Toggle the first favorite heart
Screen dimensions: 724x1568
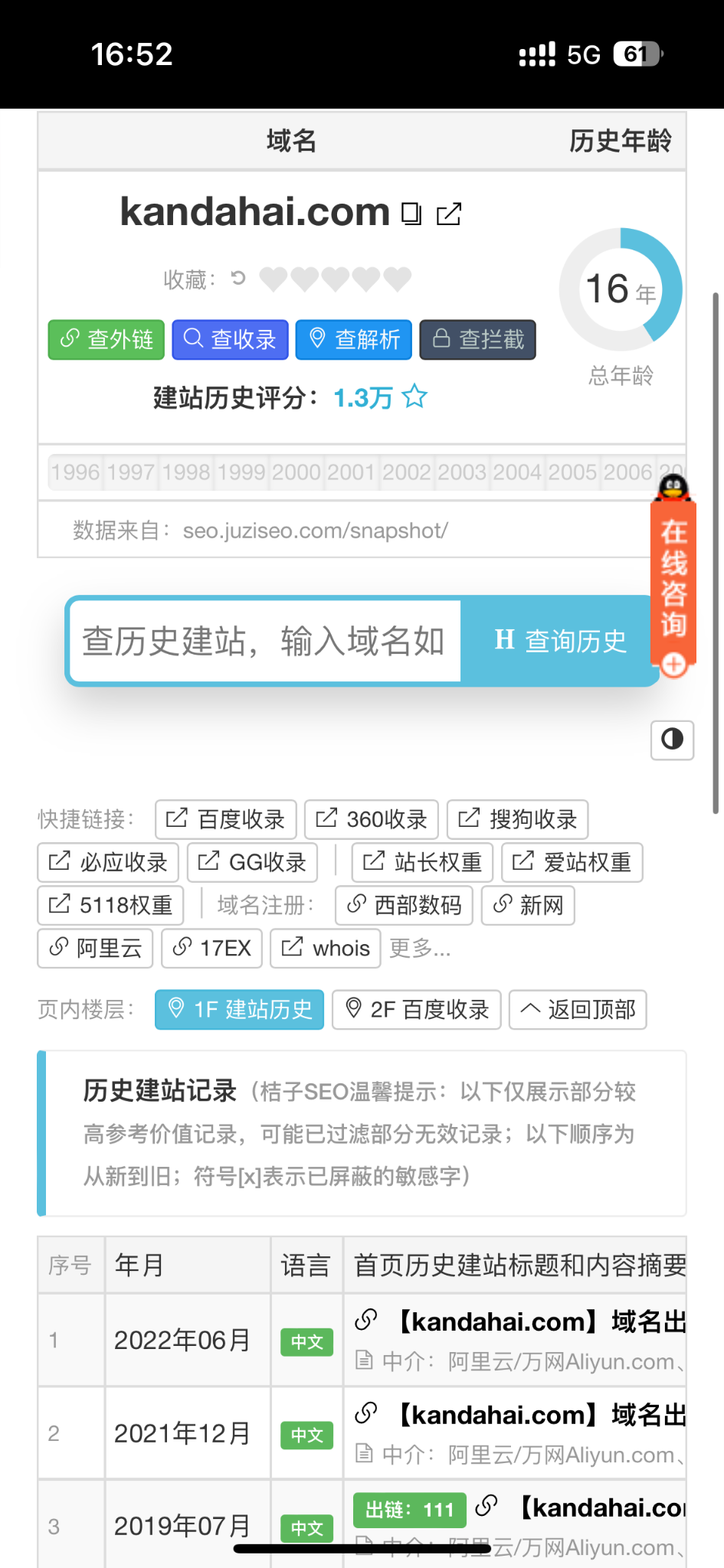(274, 279)
